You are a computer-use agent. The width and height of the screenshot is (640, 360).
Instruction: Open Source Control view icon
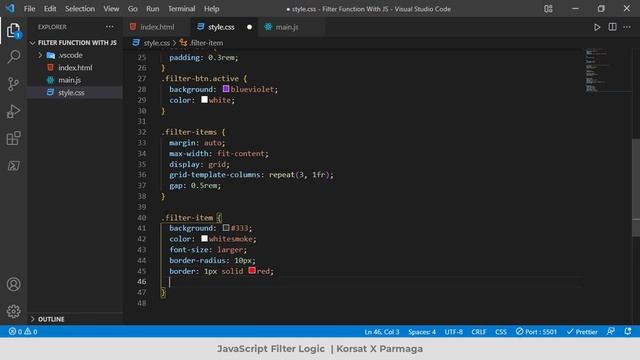[13, 84]
